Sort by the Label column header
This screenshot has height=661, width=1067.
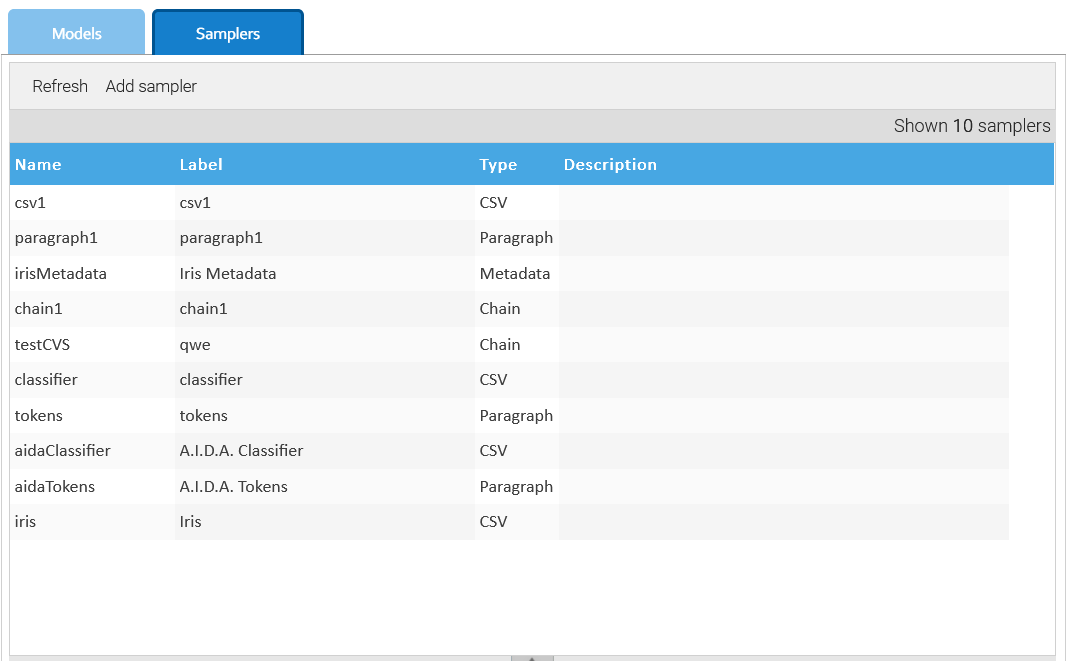tap(201, 165)
